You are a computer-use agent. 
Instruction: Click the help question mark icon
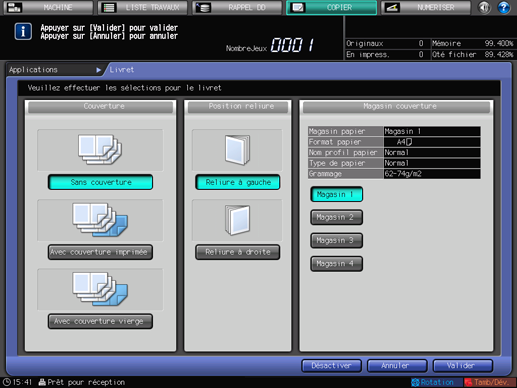(x=504, y=7)
